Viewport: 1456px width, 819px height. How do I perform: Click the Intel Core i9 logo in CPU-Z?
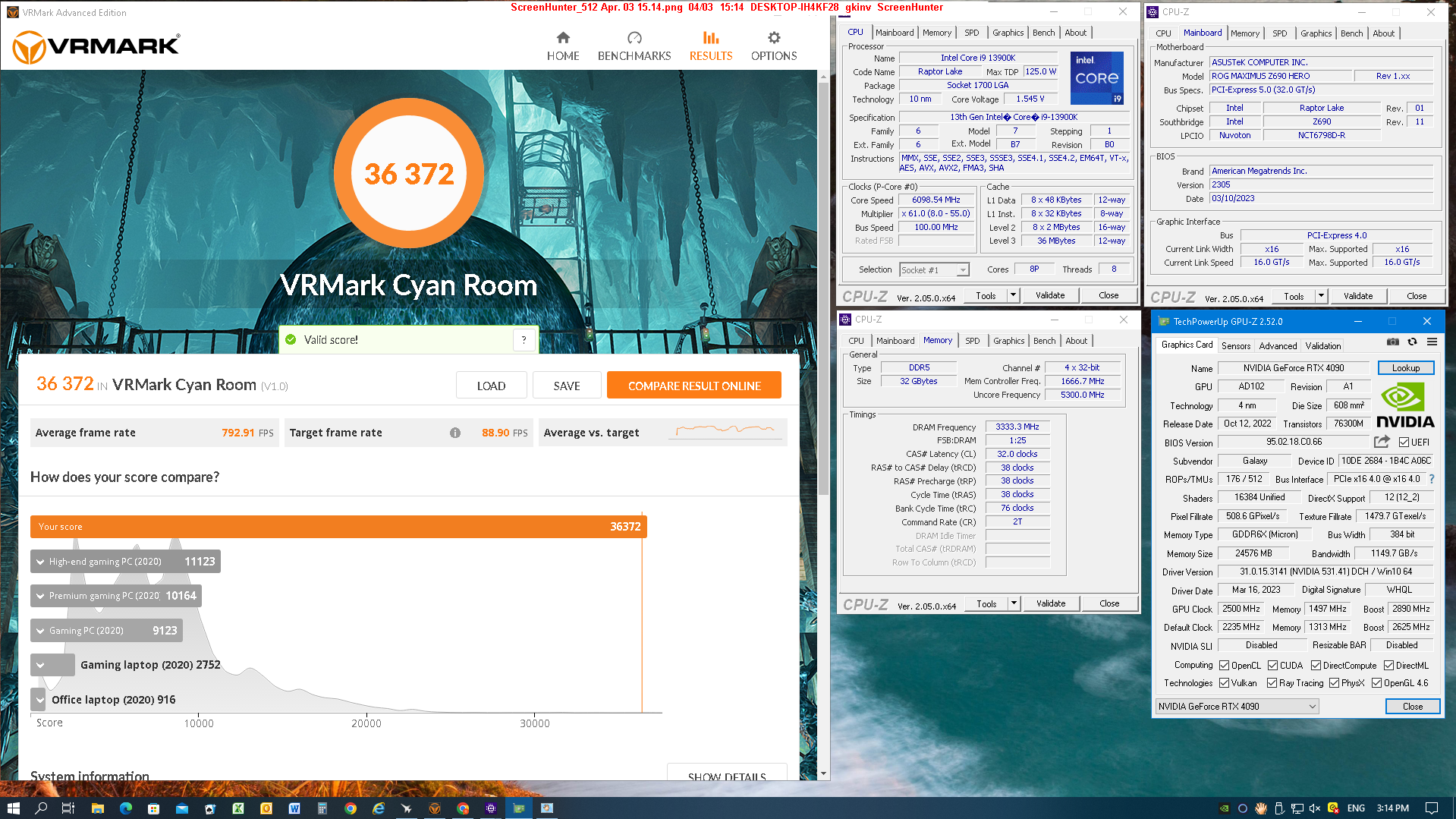[1096, 78]
